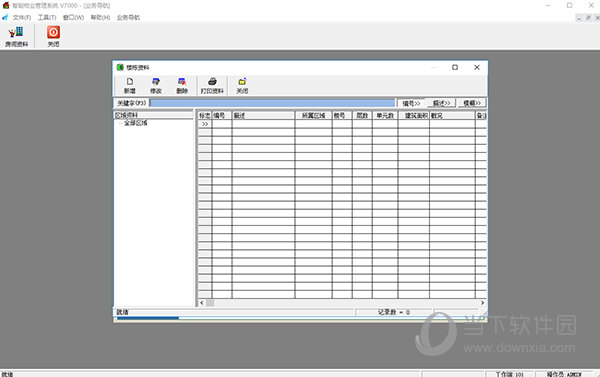Click the house app icon in main title bar
Image resolution: width=600 pixels, height=377 pixels.
click(x=6, y=5)
